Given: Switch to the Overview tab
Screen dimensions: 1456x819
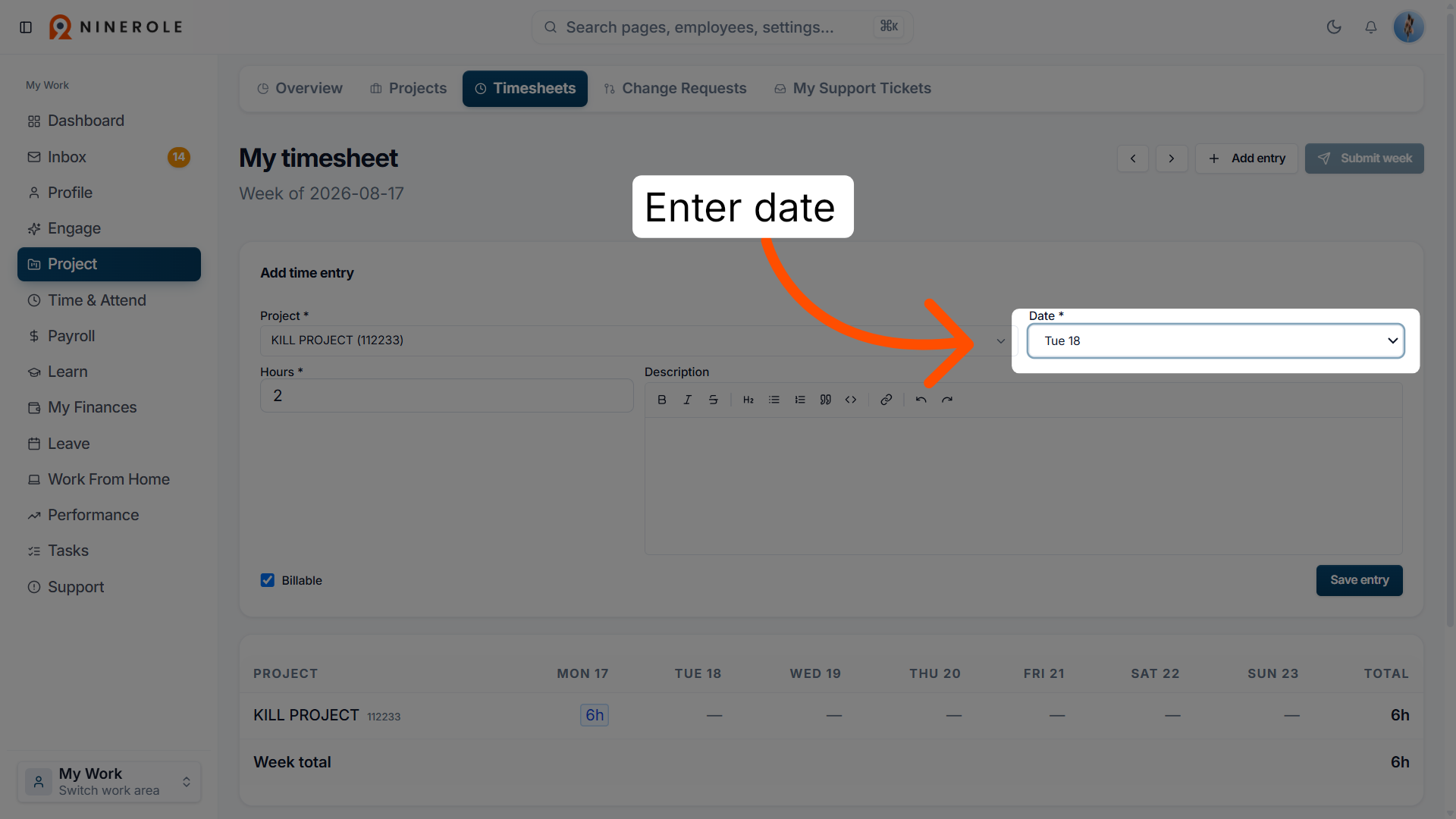Looking at the screenshot, I should (300, 89).
